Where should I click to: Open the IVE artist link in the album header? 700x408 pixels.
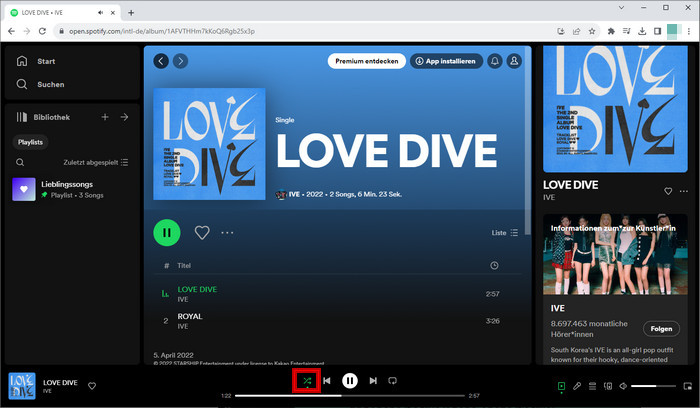coord(294,194)
